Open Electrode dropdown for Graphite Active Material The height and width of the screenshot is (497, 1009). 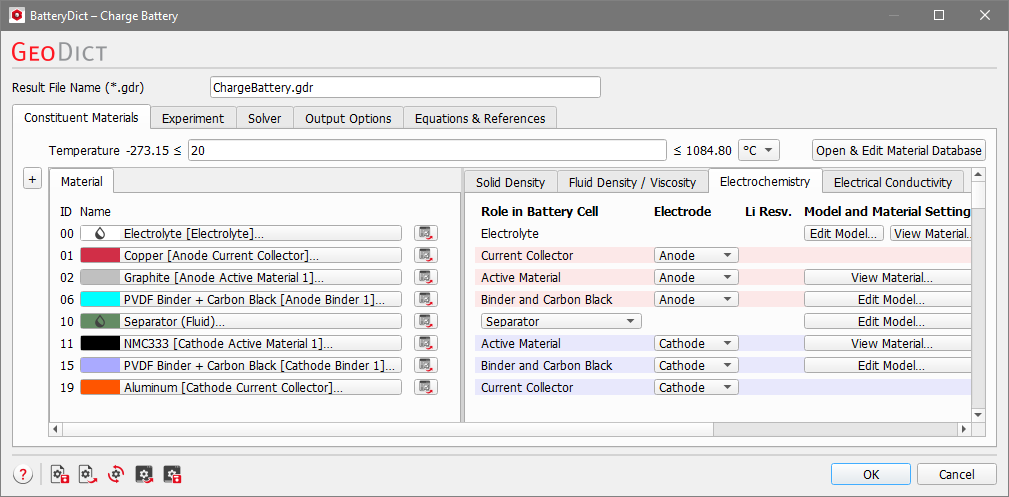[696, 277]
